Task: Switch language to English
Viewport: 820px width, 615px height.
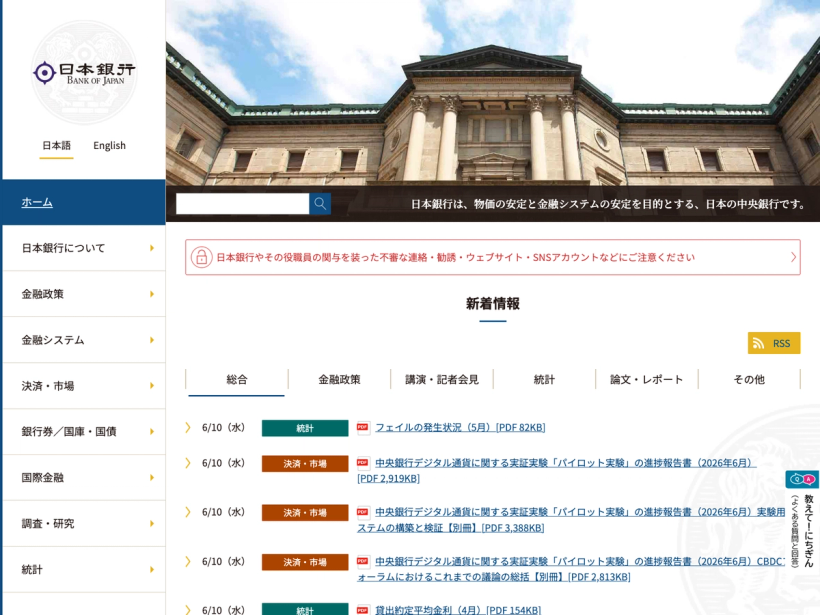Action: [109, 145]
